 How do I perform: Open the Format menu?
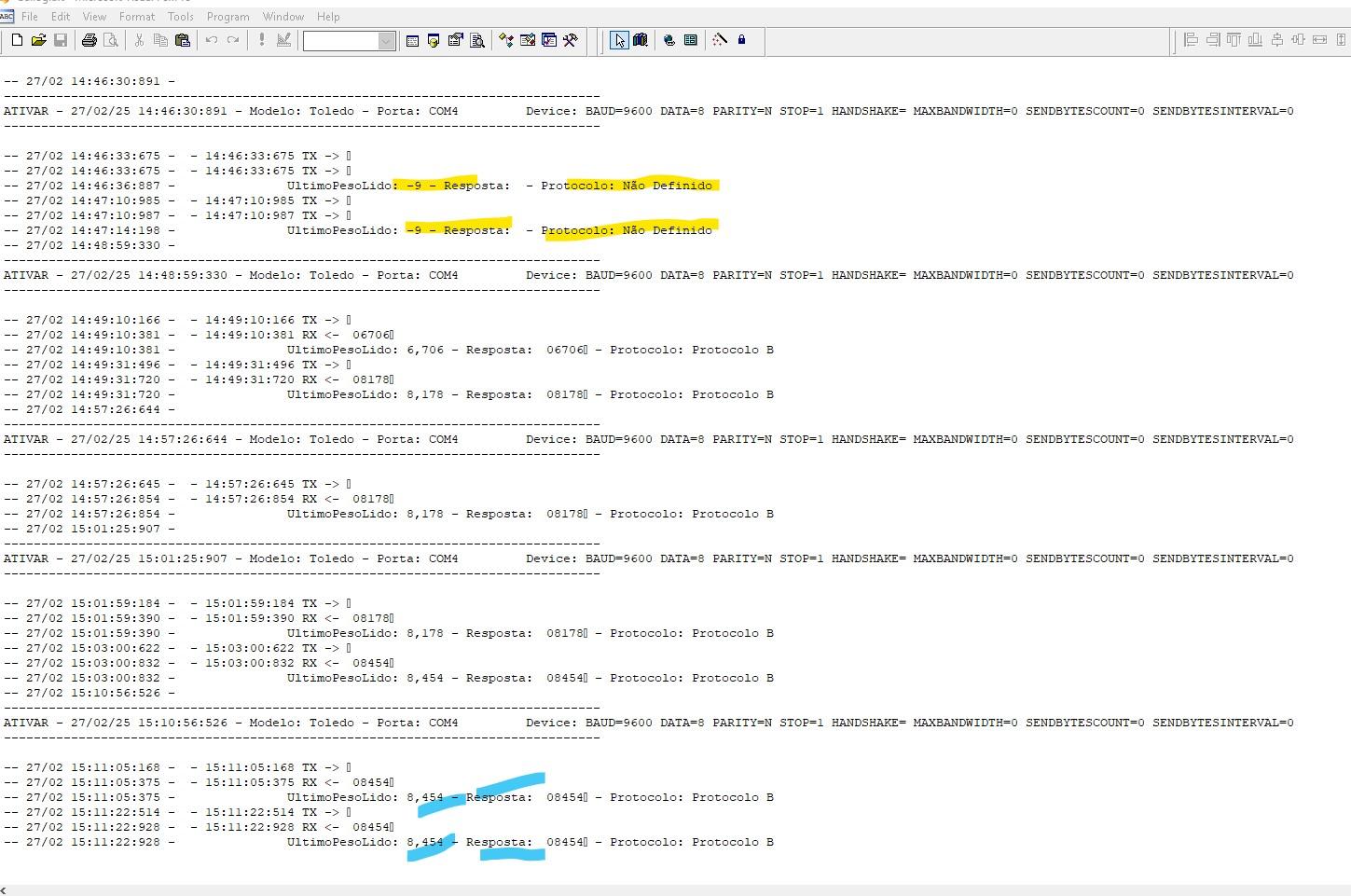137,17
